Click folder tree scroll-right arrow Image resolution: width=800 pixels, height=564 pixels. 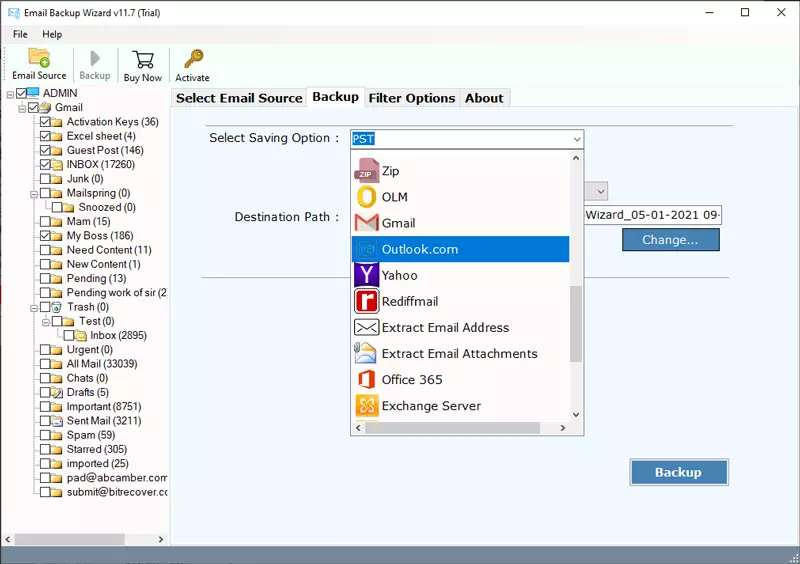(161, 539)
